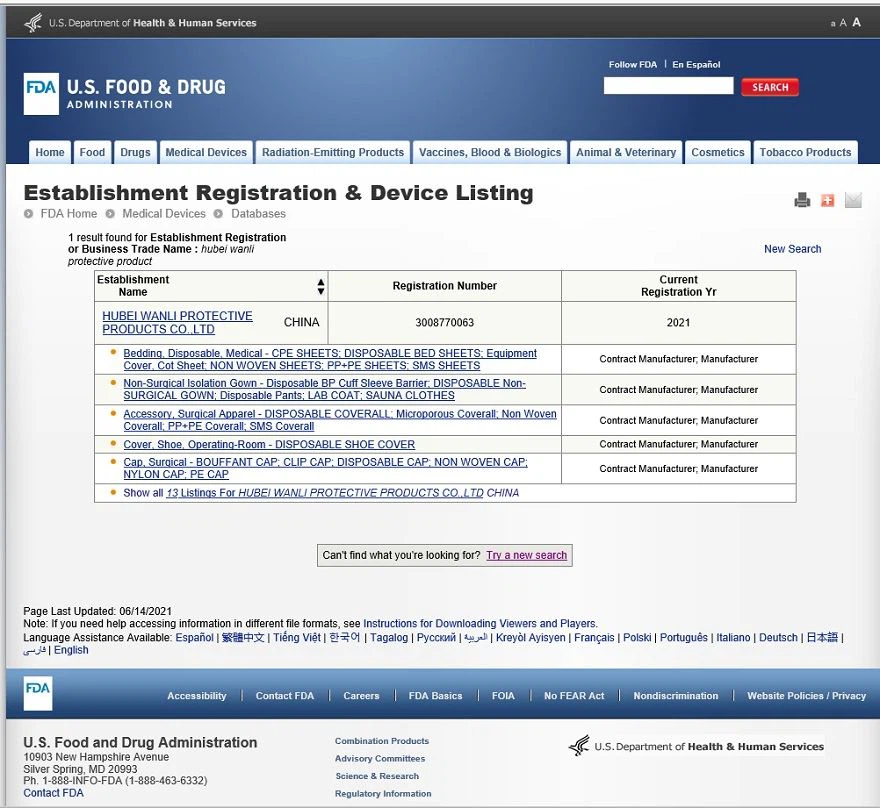Click inside the search text field

point(668,87)
